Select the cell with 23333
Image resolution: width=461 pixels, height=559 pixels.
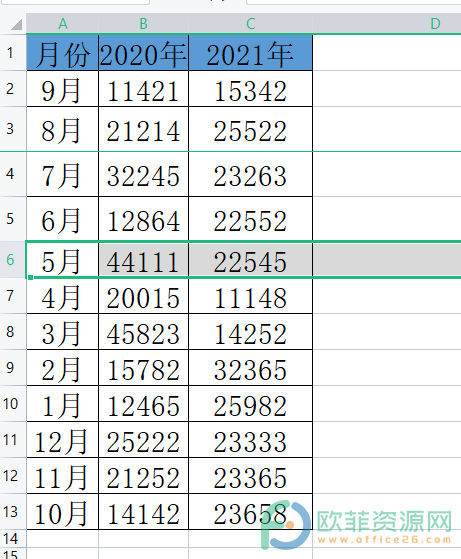(251, 440)
